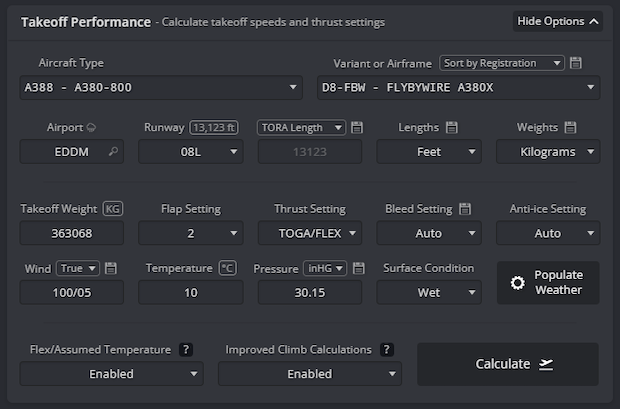This screenshot has width=620, height=409.
Task: Click the save icon next to Lengths label
Action: [x=451, y=128]
